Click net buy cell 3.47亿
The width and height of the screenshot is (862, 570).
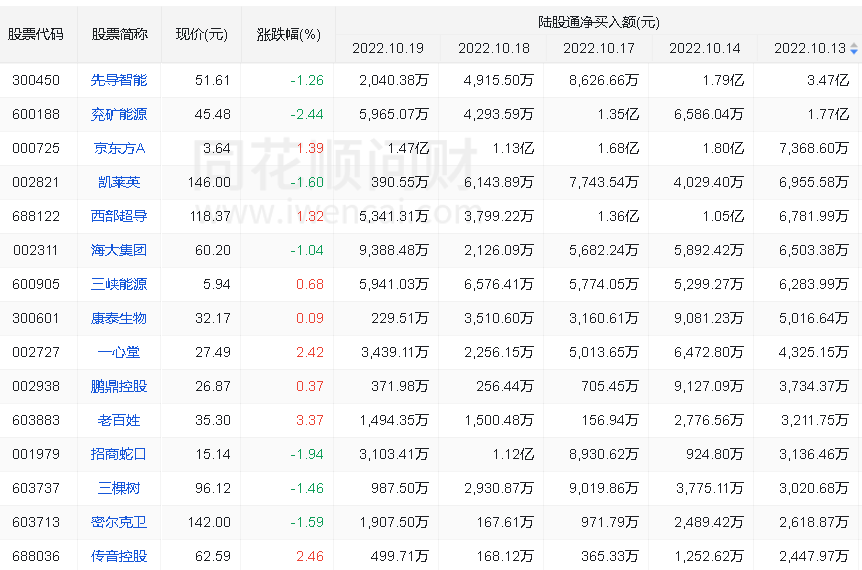(x=828, y=80)
